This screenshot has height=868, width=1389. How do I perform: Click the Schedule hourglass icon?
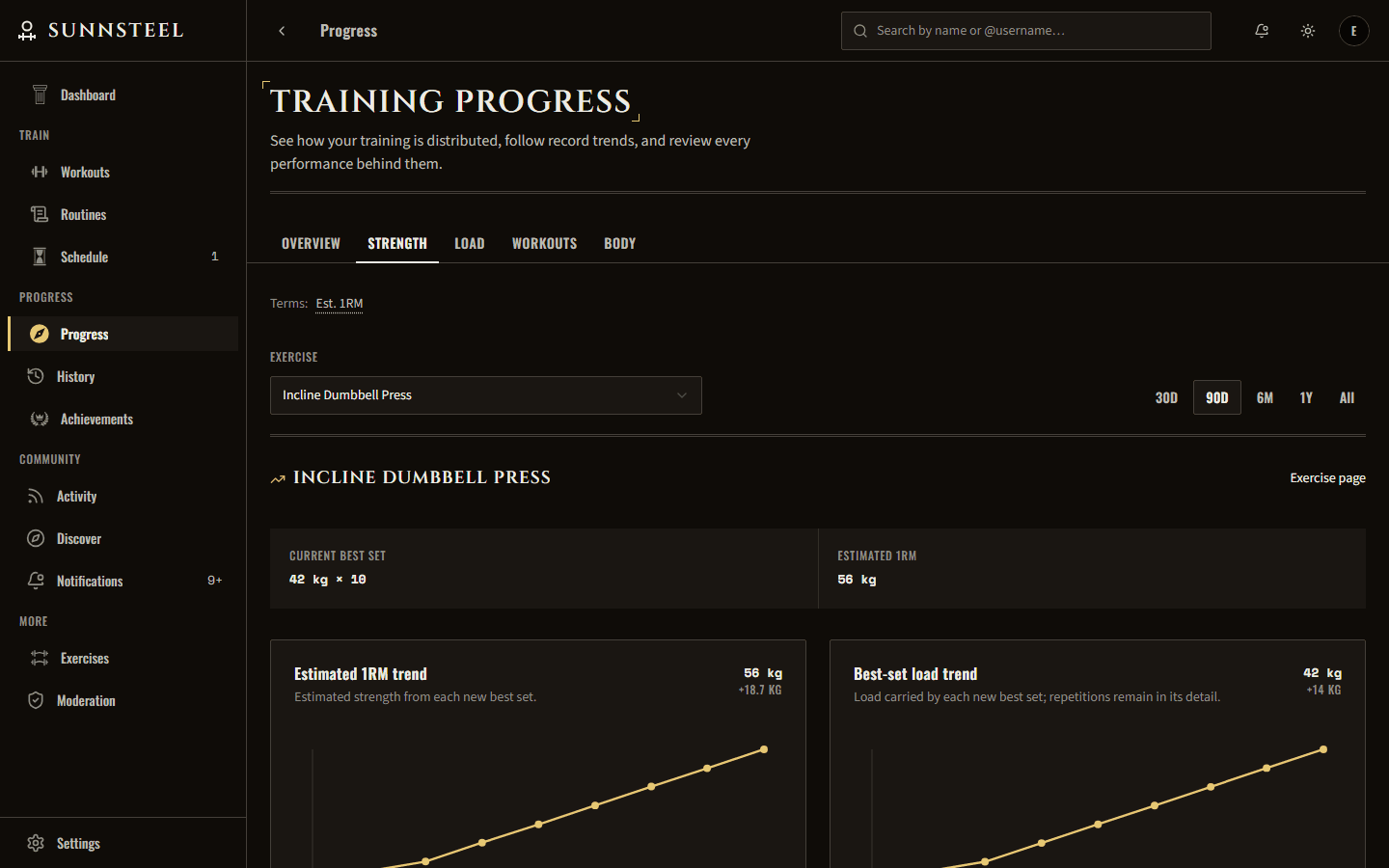point(40,257)
